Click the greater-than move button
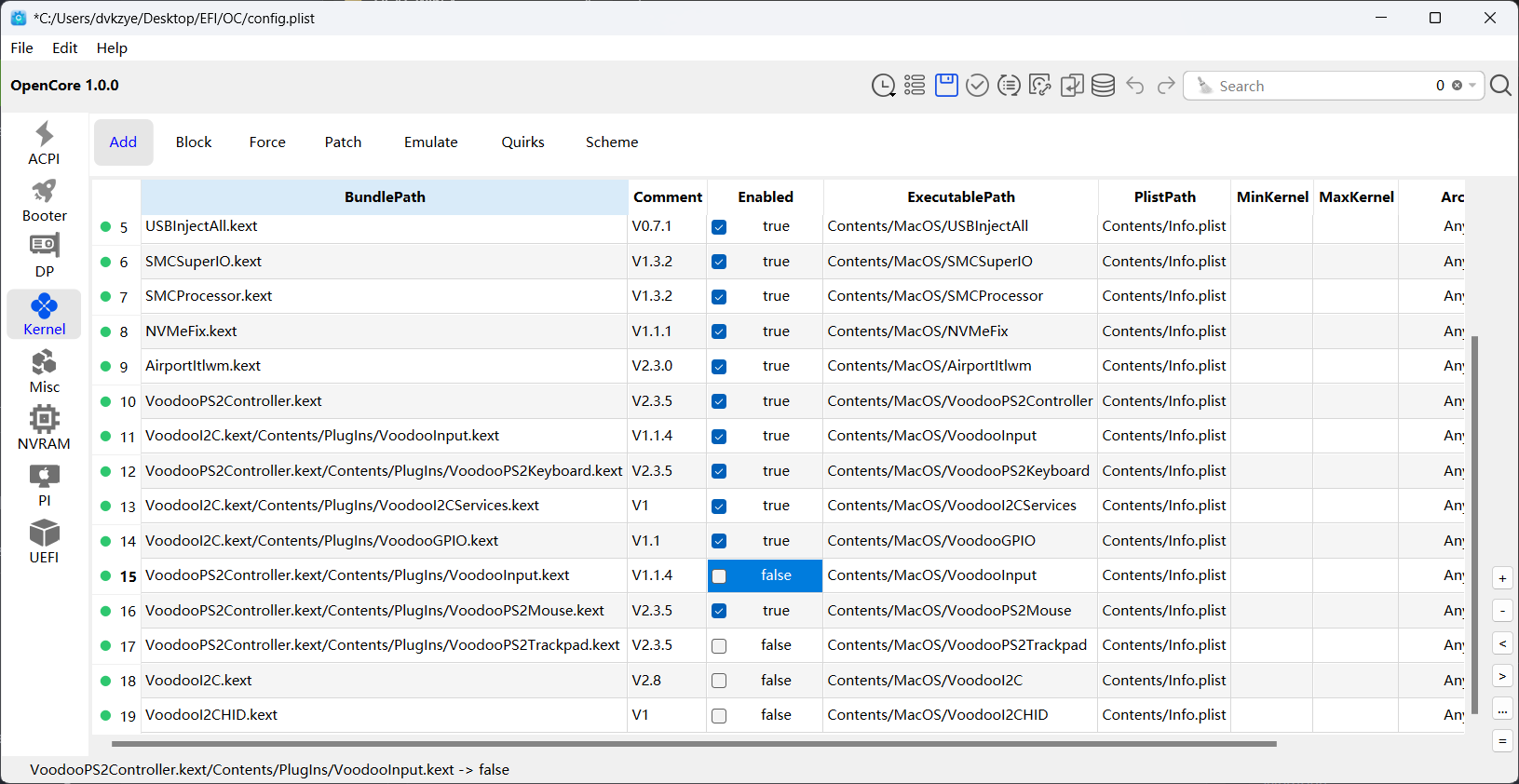This screenshot has height=784, width=1519. pos(1502,676)
